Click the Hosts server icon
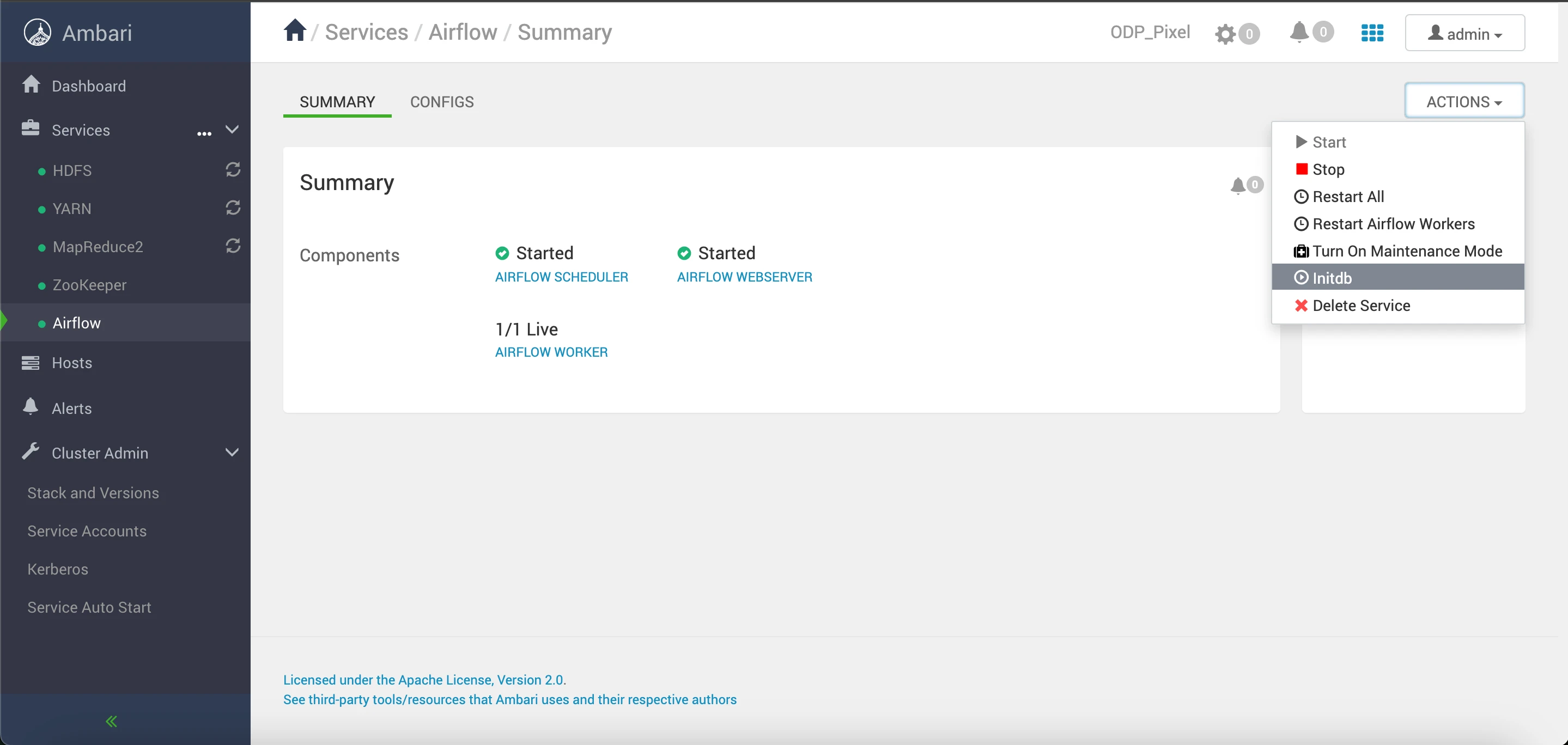 tap(31, 363)
